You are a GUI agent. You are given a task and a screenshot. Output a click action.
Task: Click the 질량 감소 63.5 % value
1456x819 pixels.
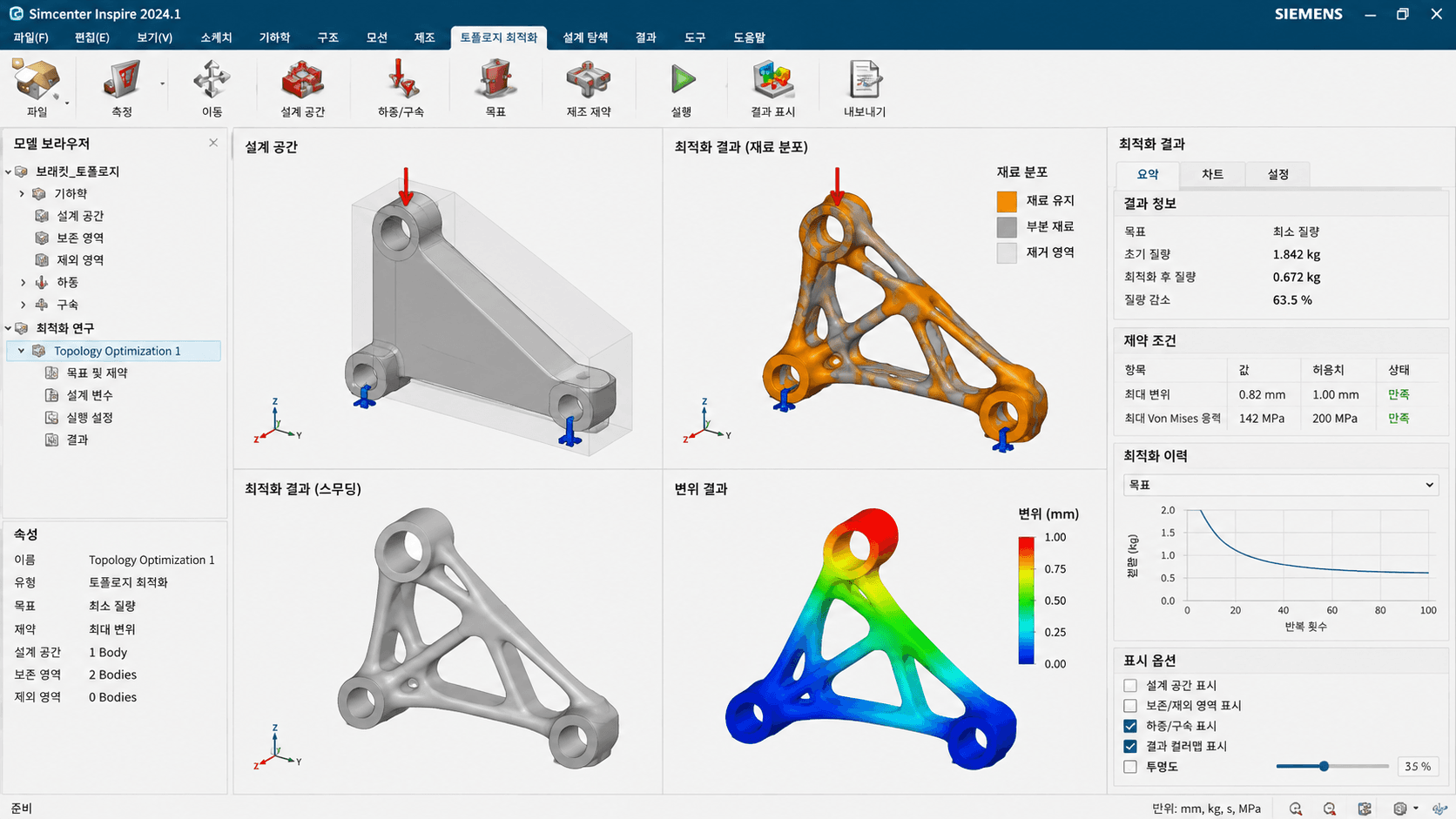coord(1292,299)
